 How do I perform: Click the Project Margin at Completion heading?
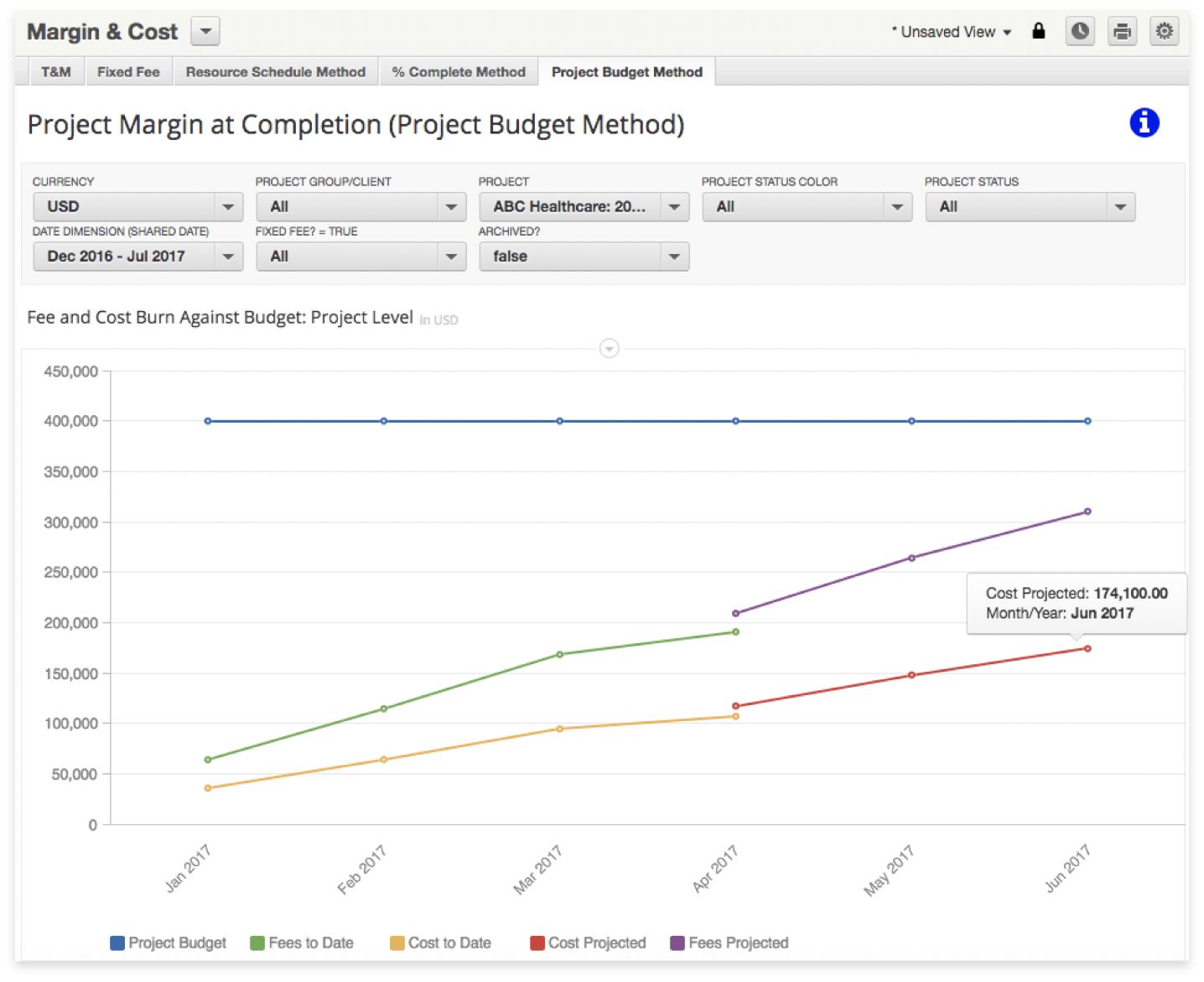click(355, 125)
